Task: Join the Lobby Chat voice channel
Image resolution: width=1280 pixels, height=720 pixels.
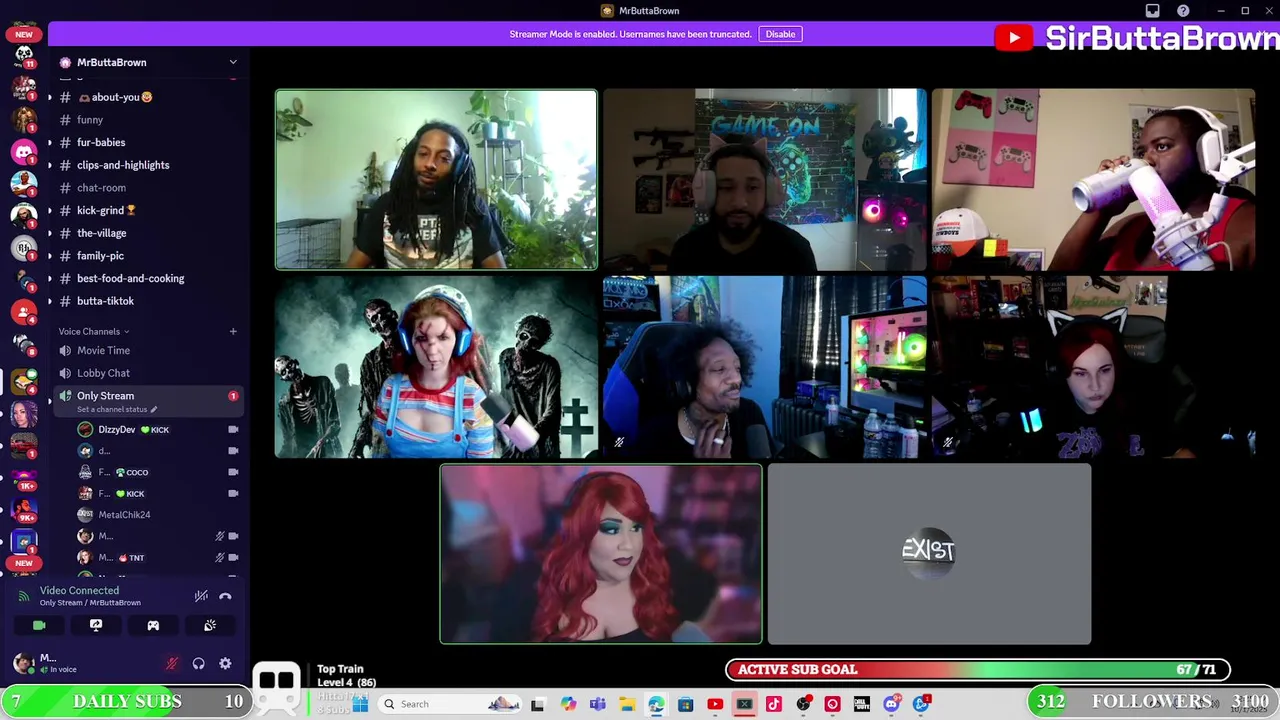Action: [148, 373]
